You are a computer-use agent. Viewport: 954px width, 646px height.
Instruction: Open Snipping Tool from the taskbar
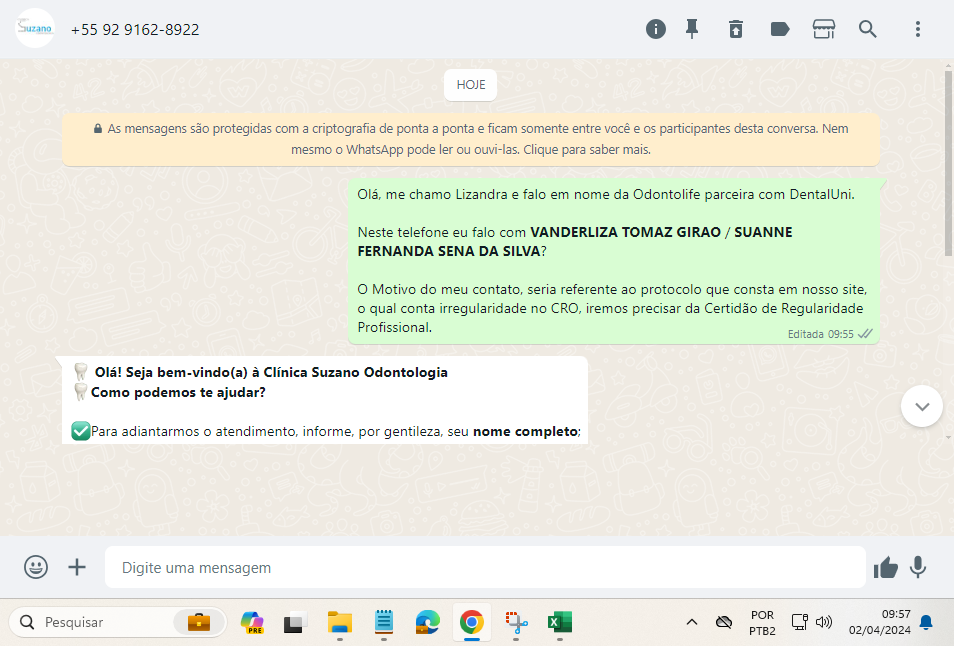(x=516, y=622)
